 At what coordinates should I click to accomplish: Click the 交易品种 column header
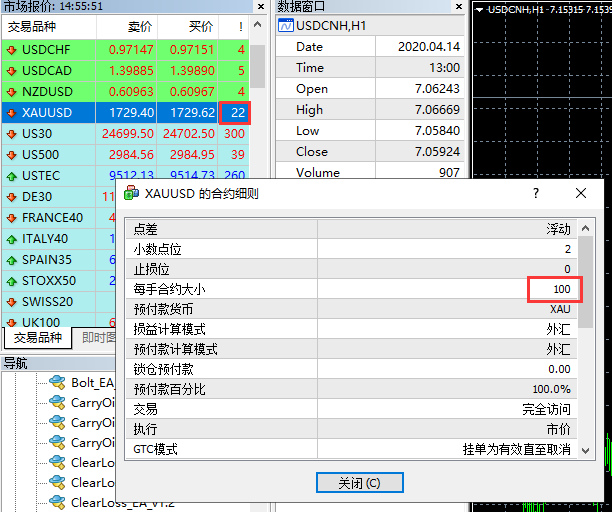click(49, 27)
